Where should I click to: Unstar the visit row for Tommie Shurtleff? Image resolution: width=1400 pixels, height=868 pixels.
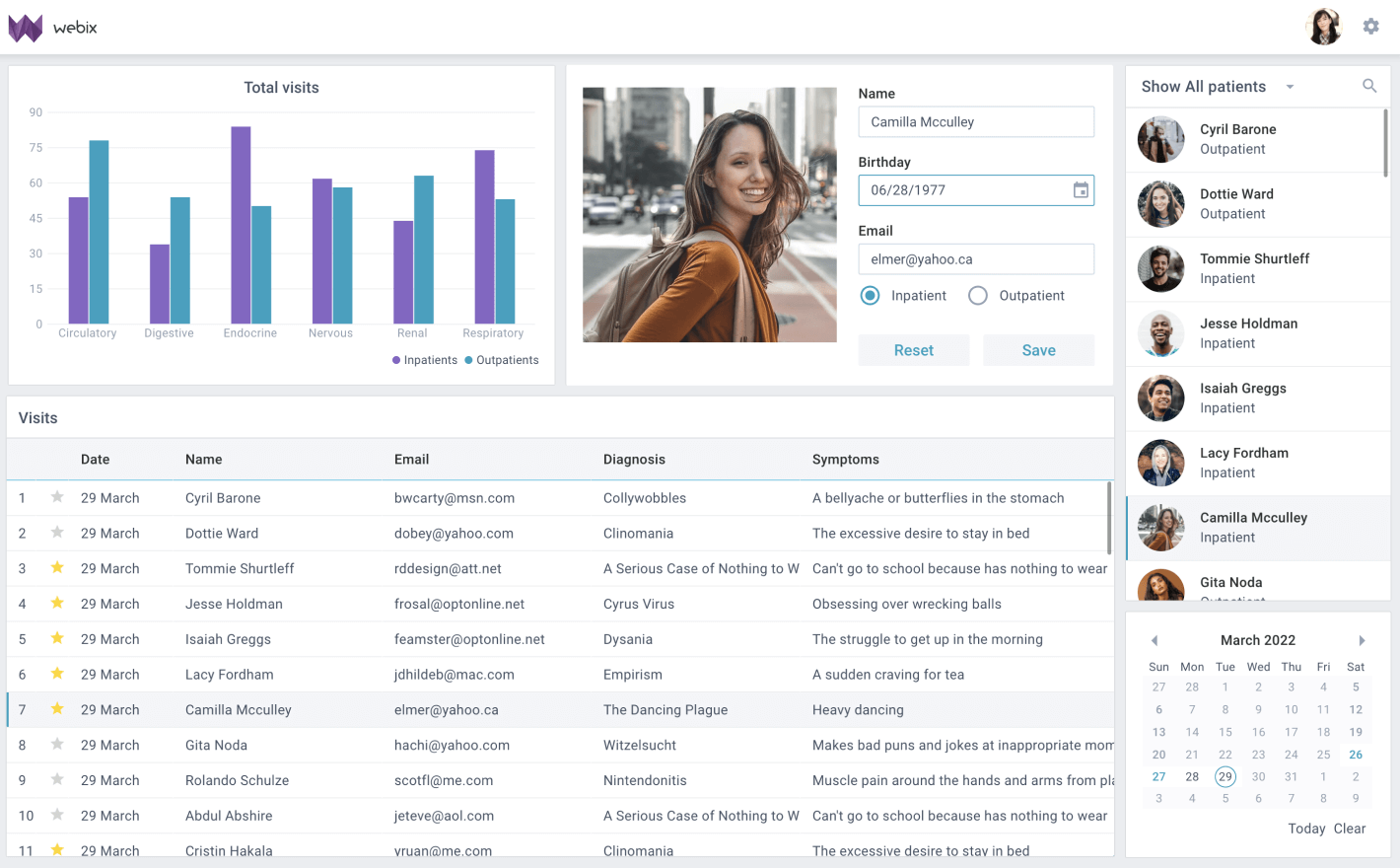point(56,568)
